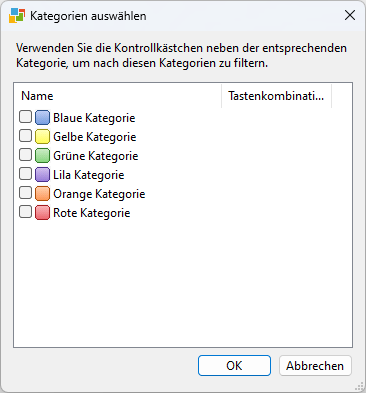
Task: Check the Blaue Kategorie checkbox
Action: 25,117
